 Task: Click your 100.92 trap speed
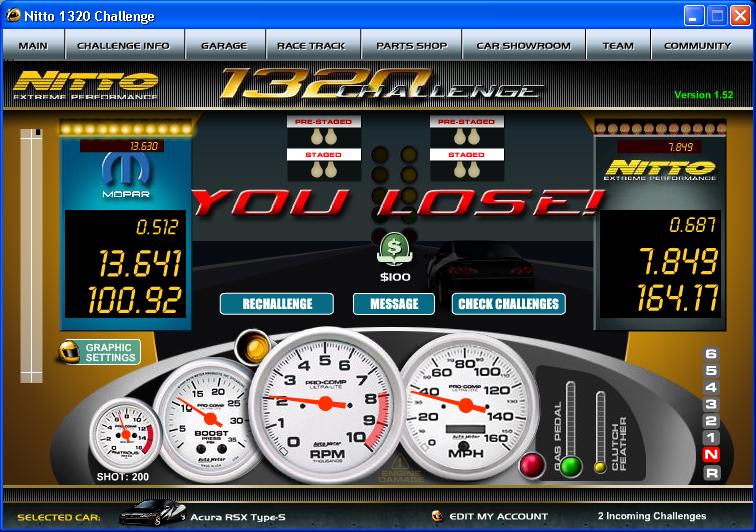[x=135, y=299]
